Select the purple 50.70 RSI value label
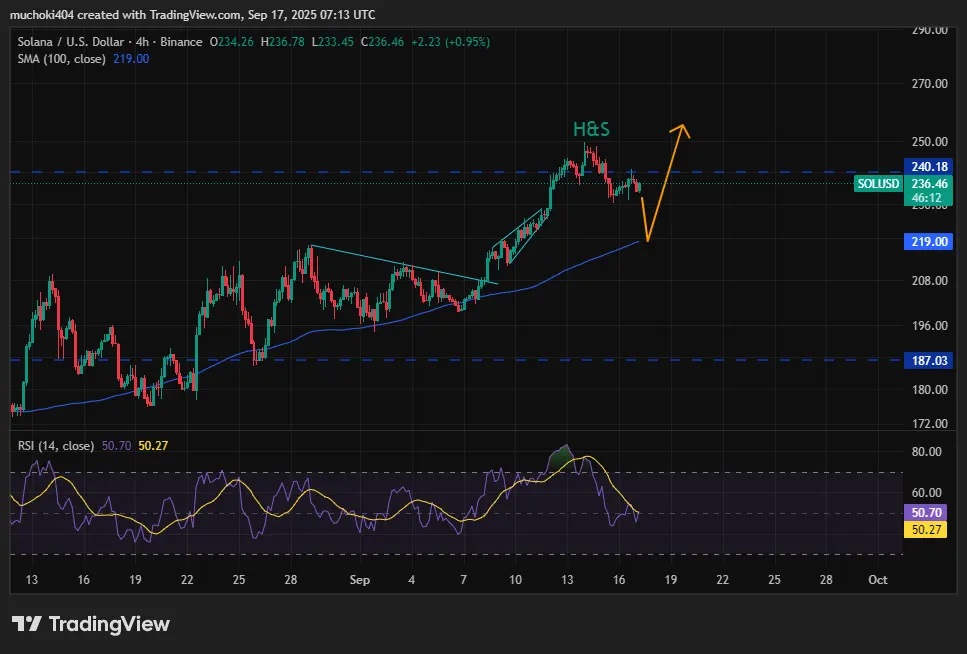967x654 pixels. [929, 512]
